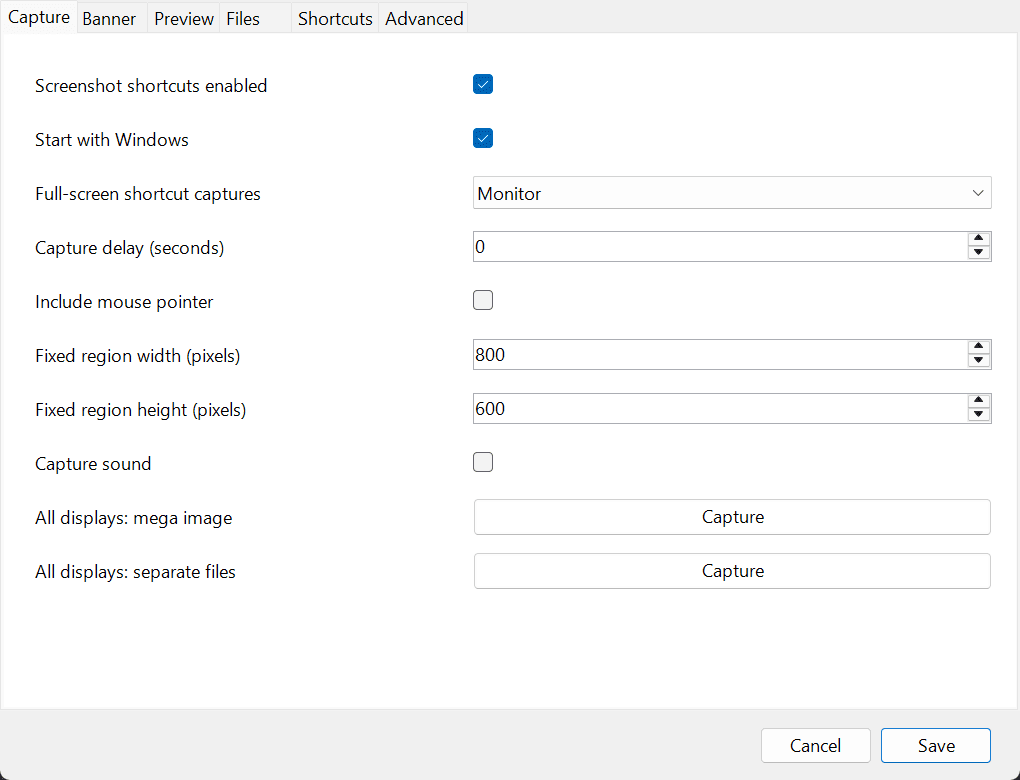Select the Capture tab

pyautogui.click(x=39, y=18)
